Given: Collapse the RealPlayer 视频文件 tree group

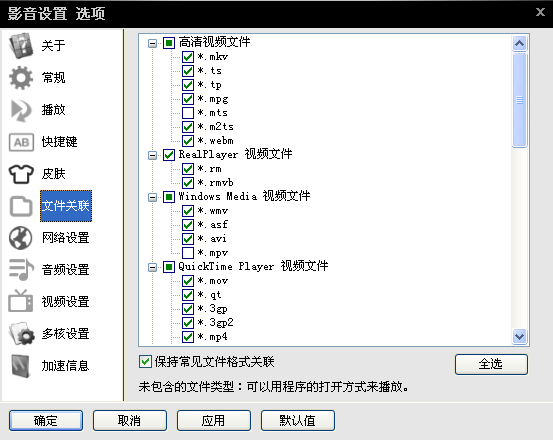Looking at the screenshot, I should tap(152, 155).
